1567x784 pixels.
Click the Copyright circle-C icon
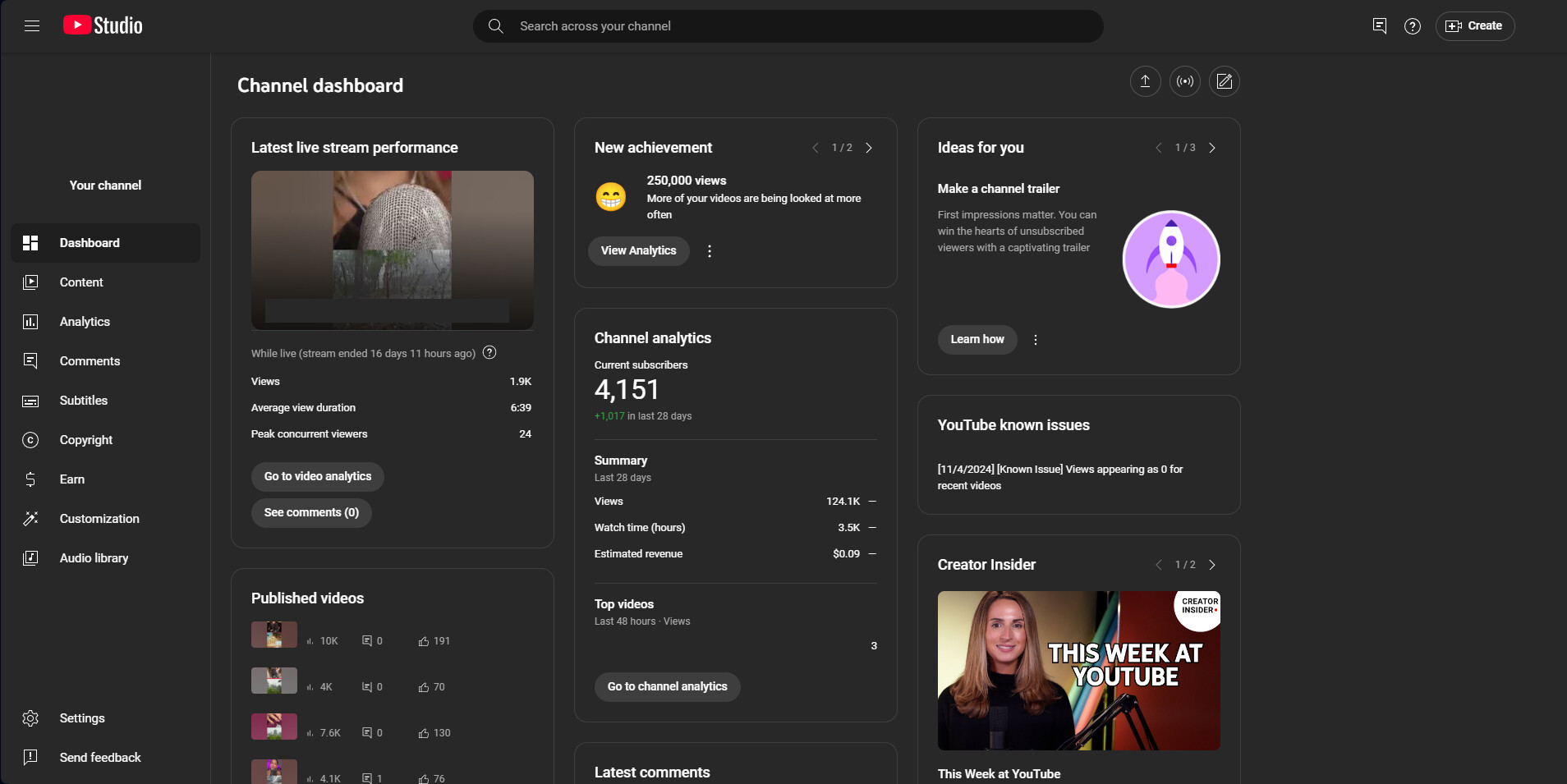pos(30,440)
